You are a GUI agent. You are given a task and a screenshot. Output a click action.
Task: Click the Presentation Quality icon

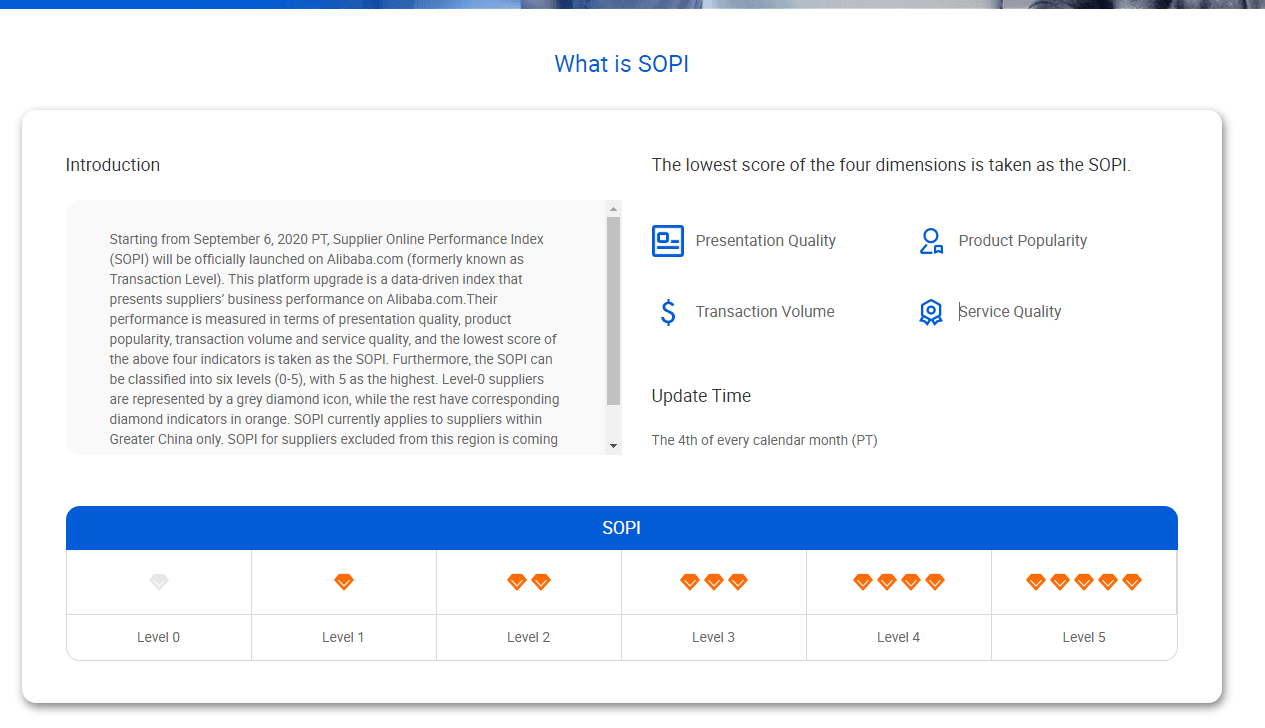(667, 240)
